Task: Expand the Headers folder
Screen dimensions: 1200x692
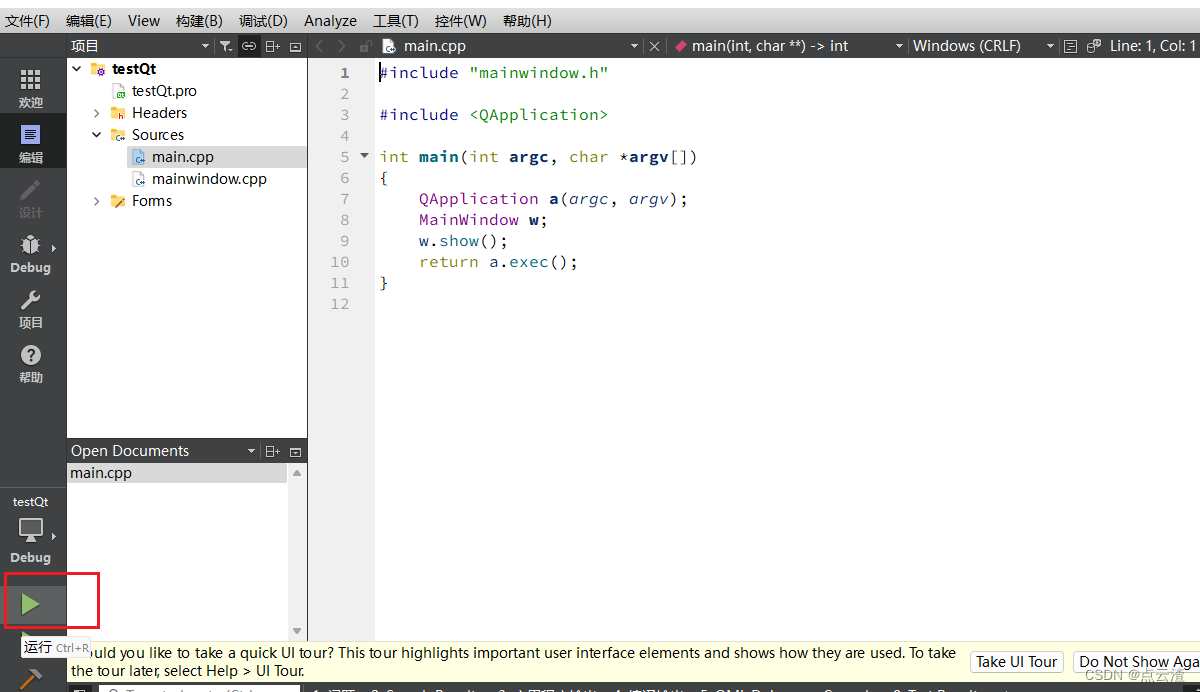Action: pyautogui.click(x=97, y=113)
